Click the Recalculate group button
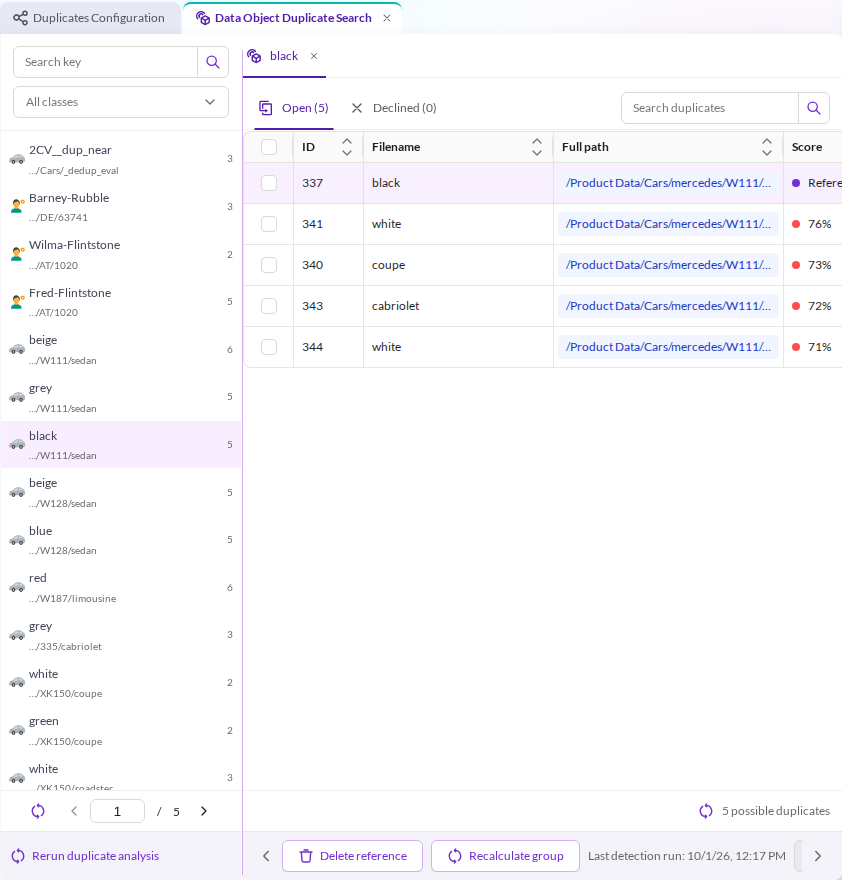This screenshot has width=842, height=880. pos(505,856)
